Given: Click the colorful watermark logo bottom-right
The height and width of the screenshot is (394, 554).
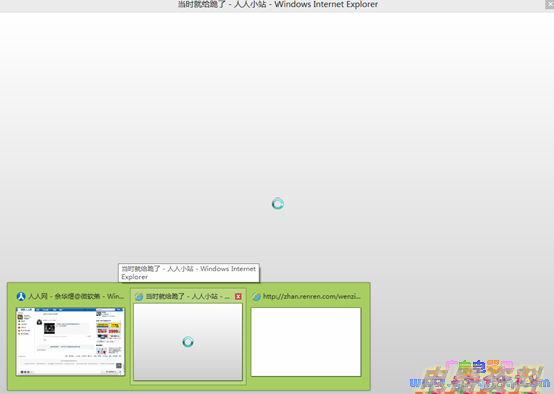Looking at the screenshot, I should point(481,377).
